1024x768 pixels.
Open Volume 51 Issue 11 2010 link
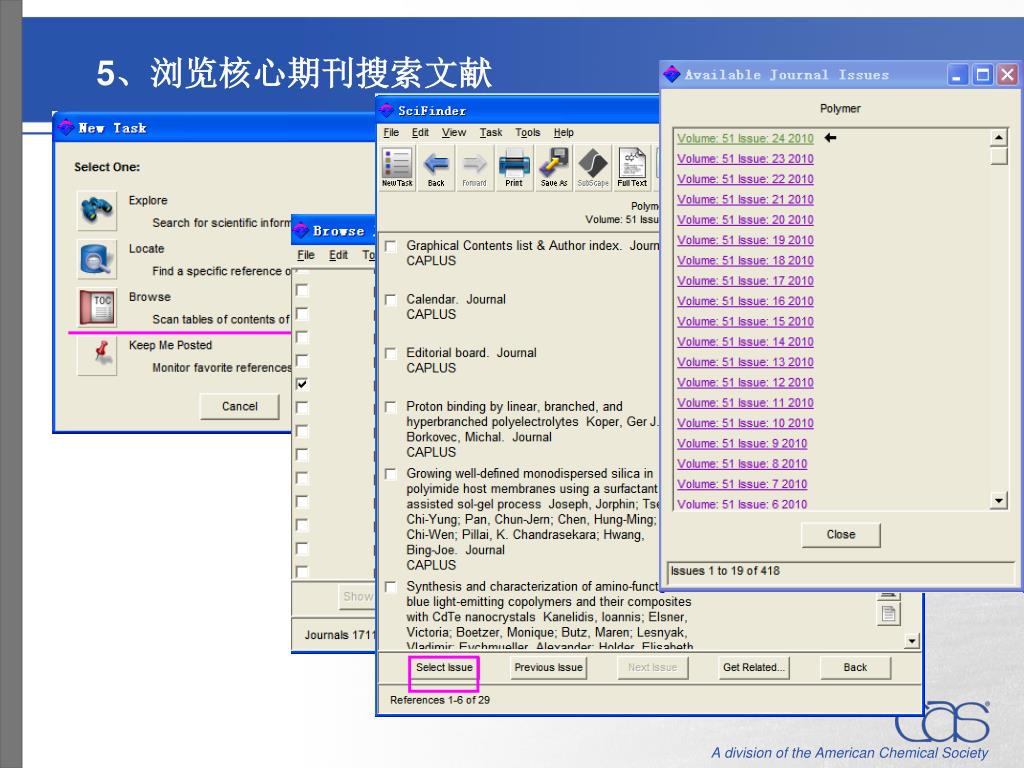pos(745,402)
